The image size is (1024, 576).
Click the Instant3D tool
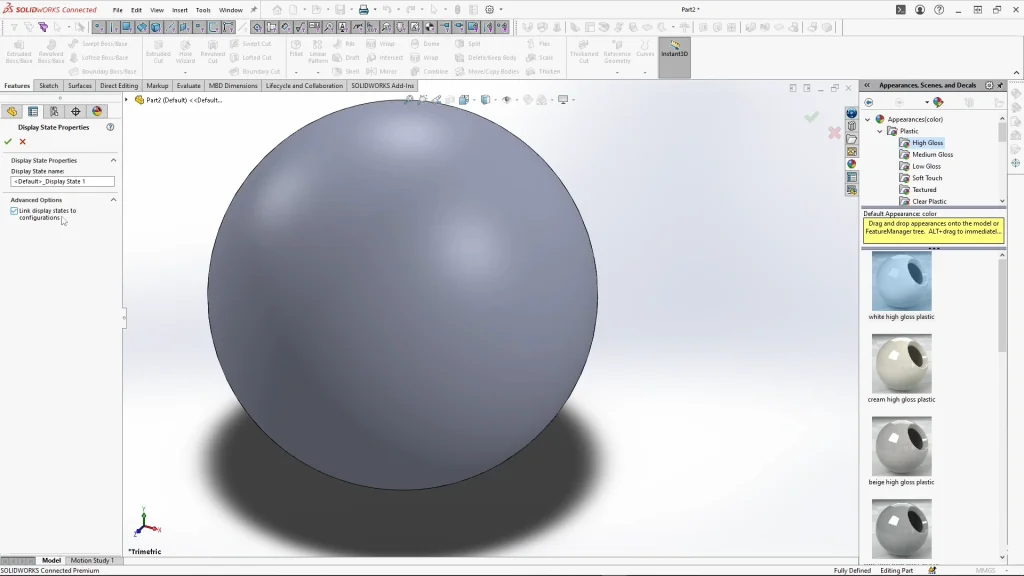coord(674,49)
